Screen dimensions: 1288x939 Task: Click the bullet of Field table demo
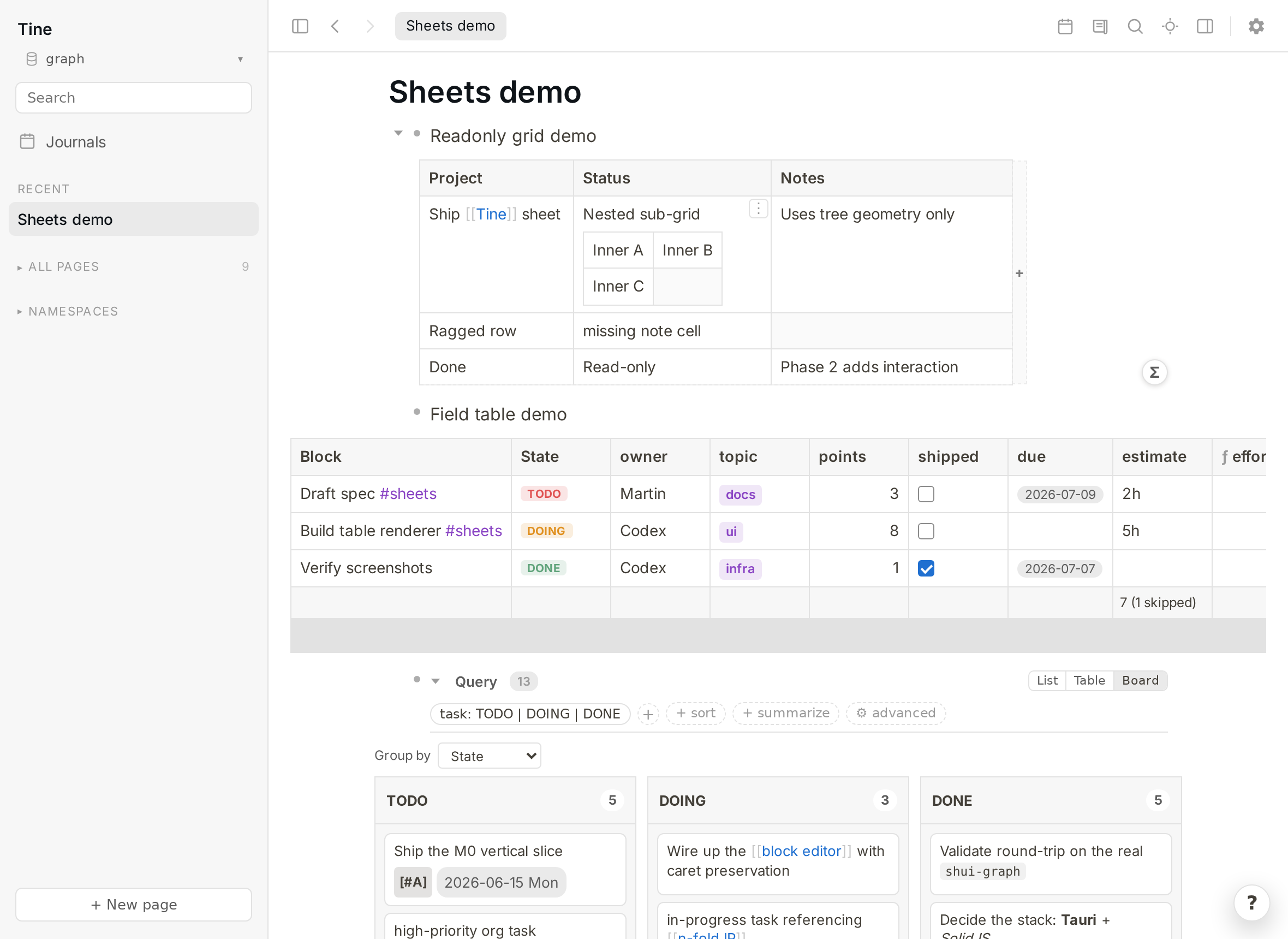[x=417, y=412]
